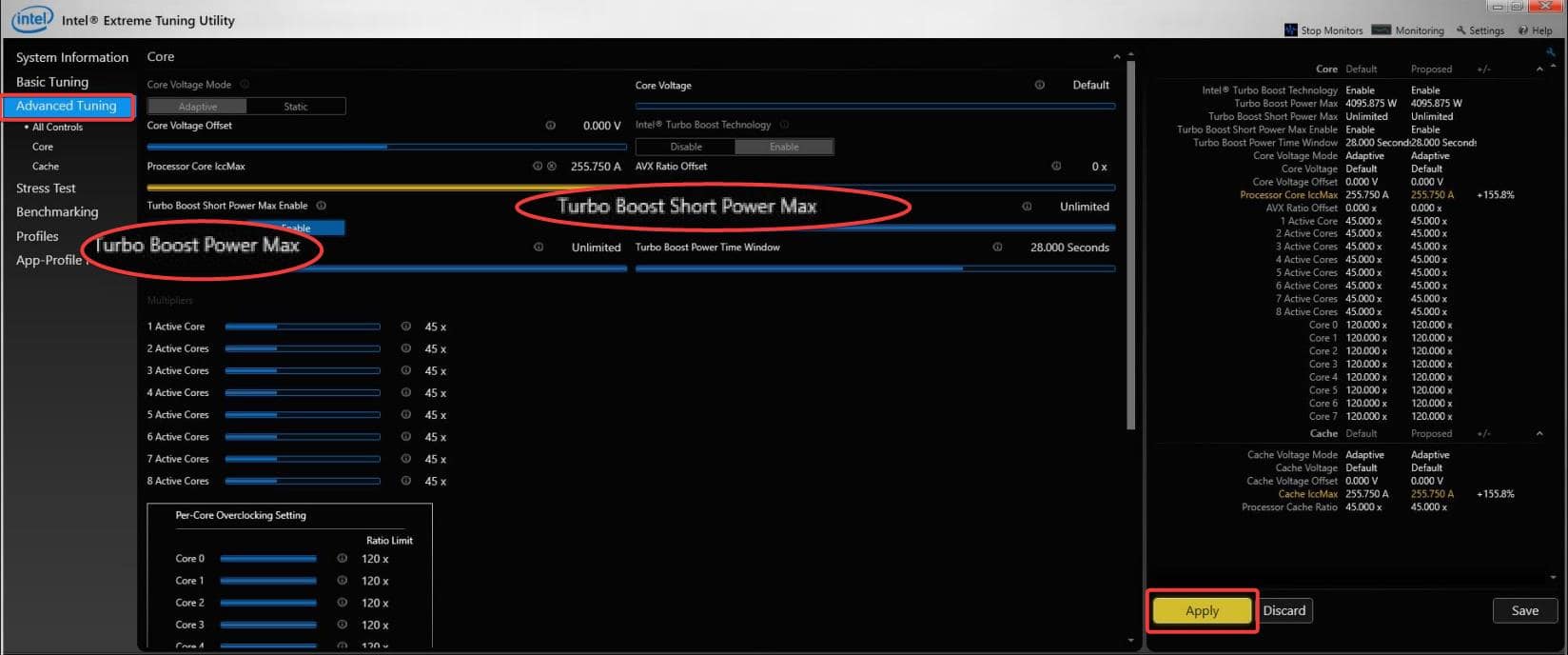Apply the proposed tuning changes
Screen dimensions: 1568x655
point(1202,610)
